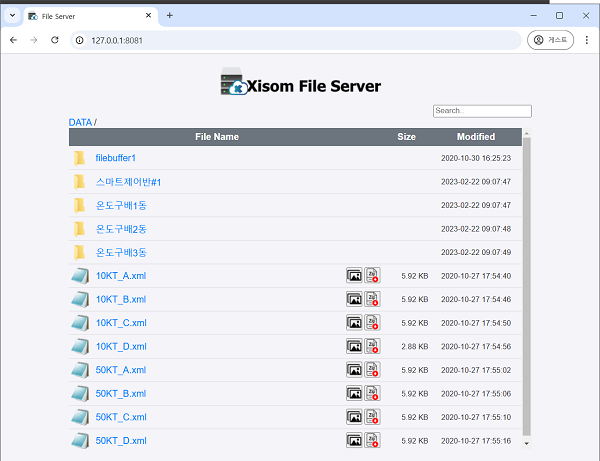Go back to the previous page
Screen dimensions: 600x461
(x=13, y=40)
